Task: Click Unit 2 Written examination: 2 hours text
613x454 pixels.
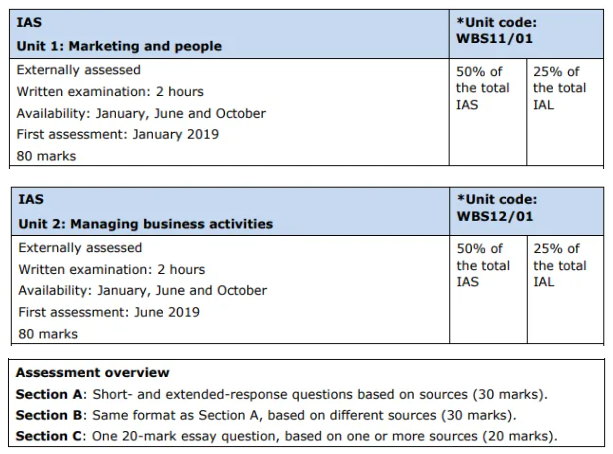Action: [111, 269]
